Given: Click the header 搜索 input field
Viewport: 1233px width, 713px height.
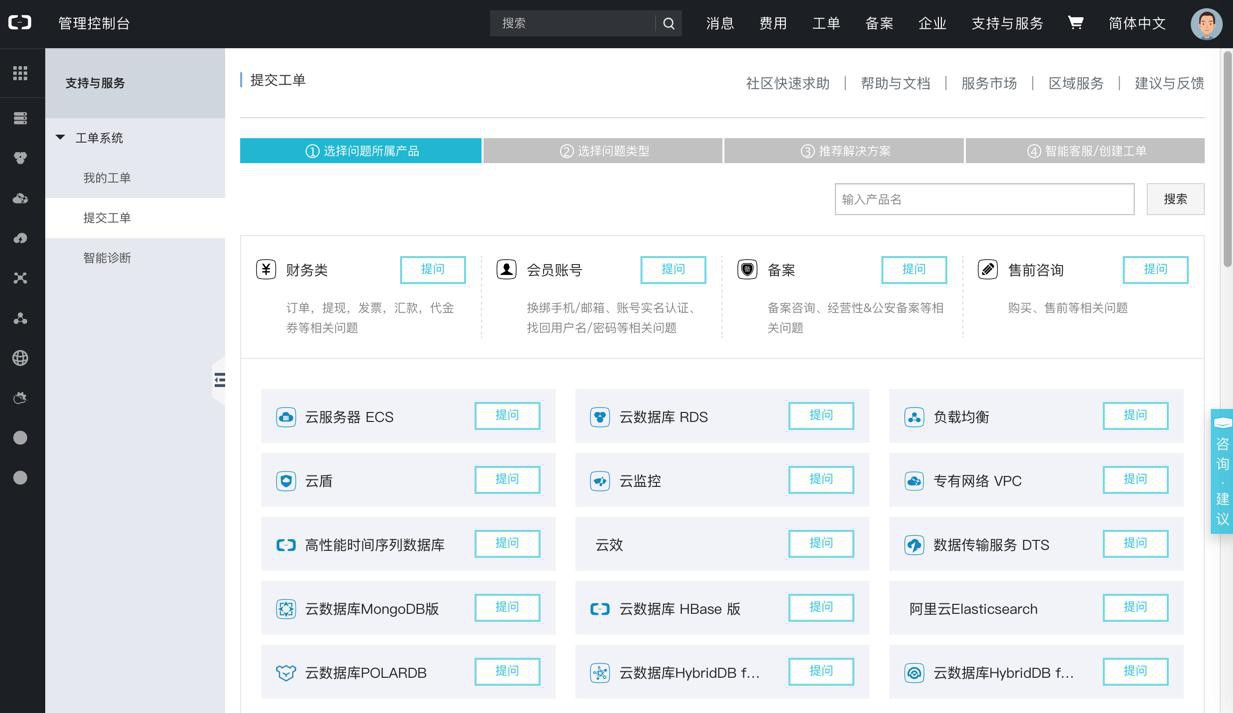Looking at the screenshot, I should point(573,23).
